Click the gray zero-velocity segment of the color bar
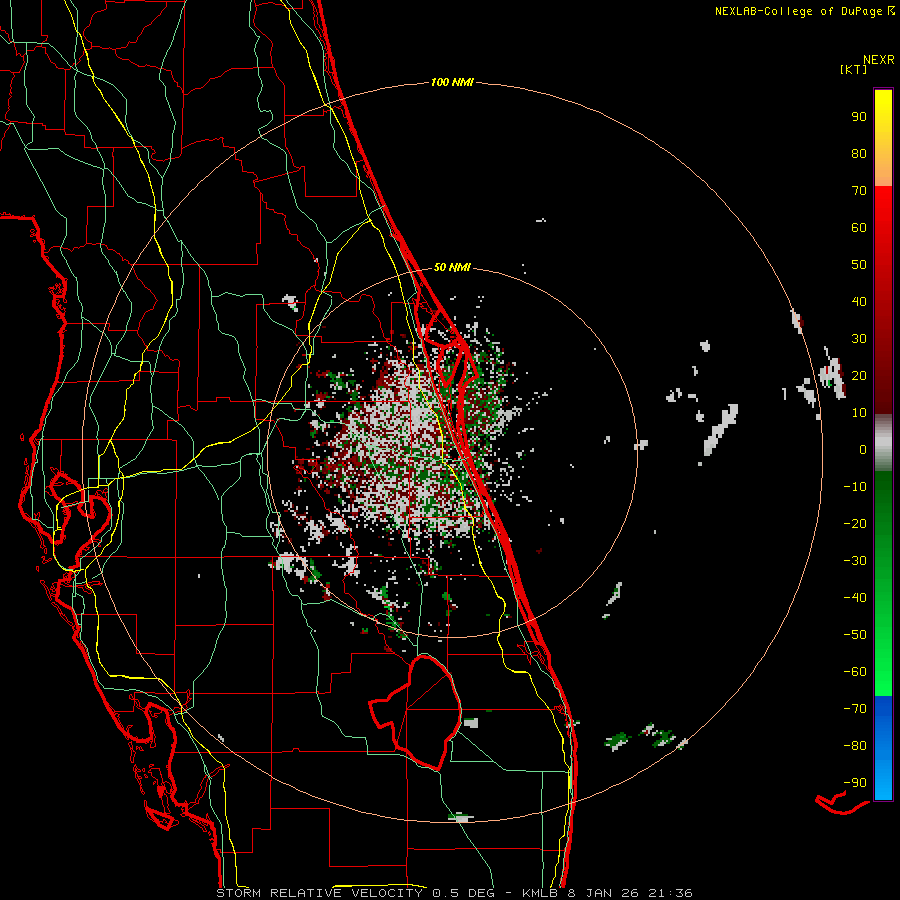Image resolution: width=900 pixels, height=900 pixels. (883, 443)
